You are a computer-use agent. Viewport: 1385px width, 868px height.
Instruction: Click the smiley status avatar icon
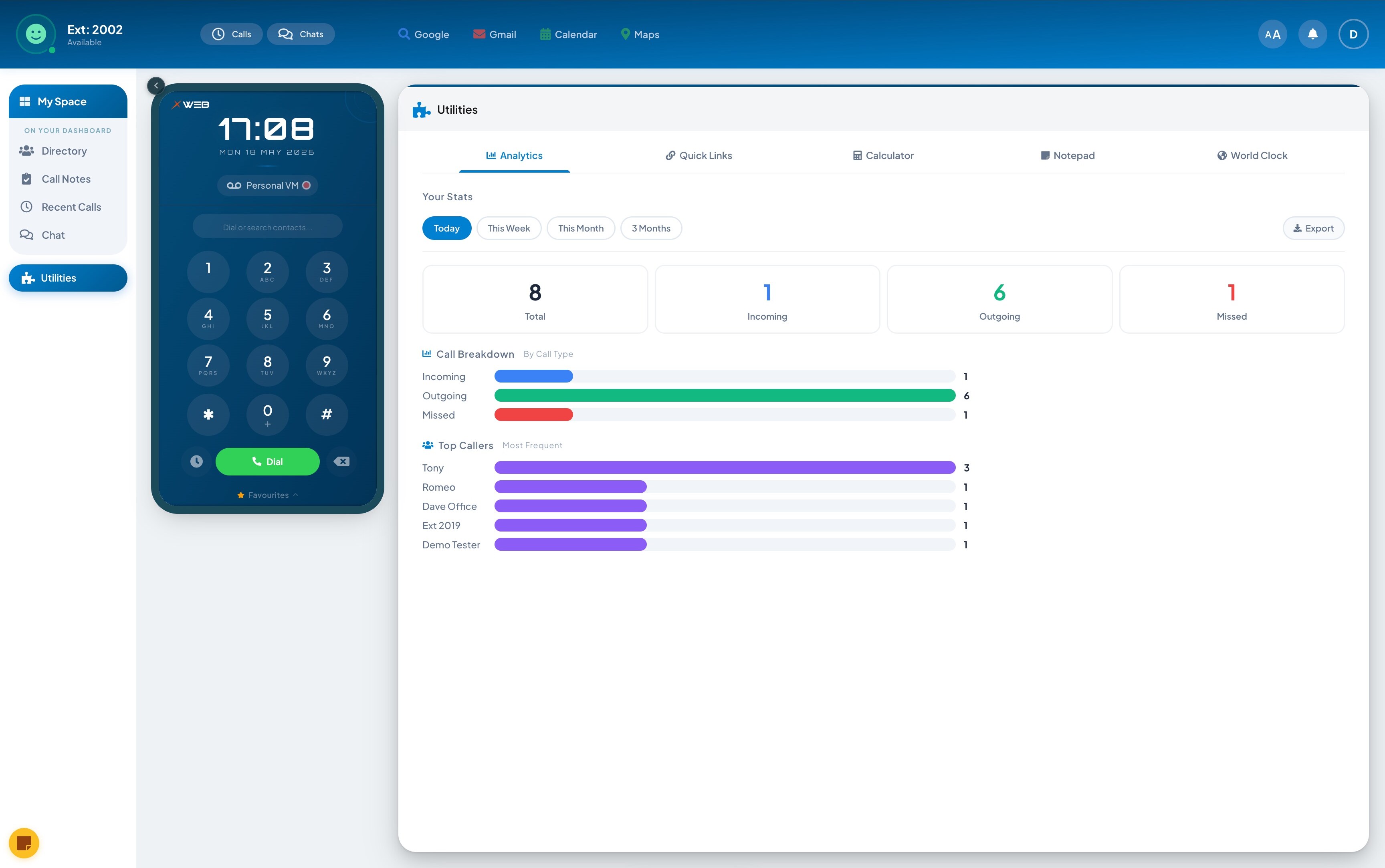(36, 34)
